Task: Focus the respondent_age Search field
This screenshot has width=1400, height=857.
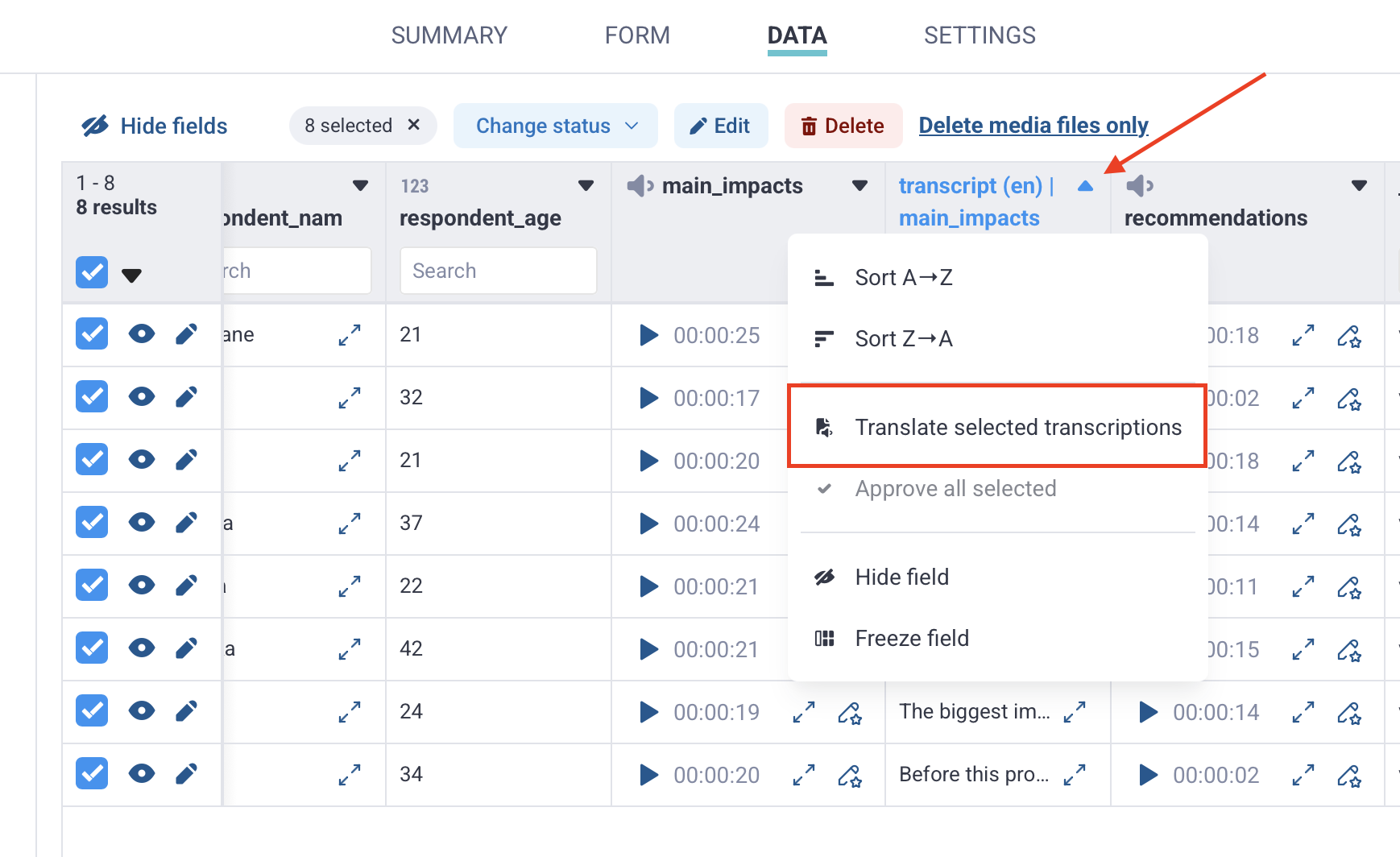Action: (499, 271)
